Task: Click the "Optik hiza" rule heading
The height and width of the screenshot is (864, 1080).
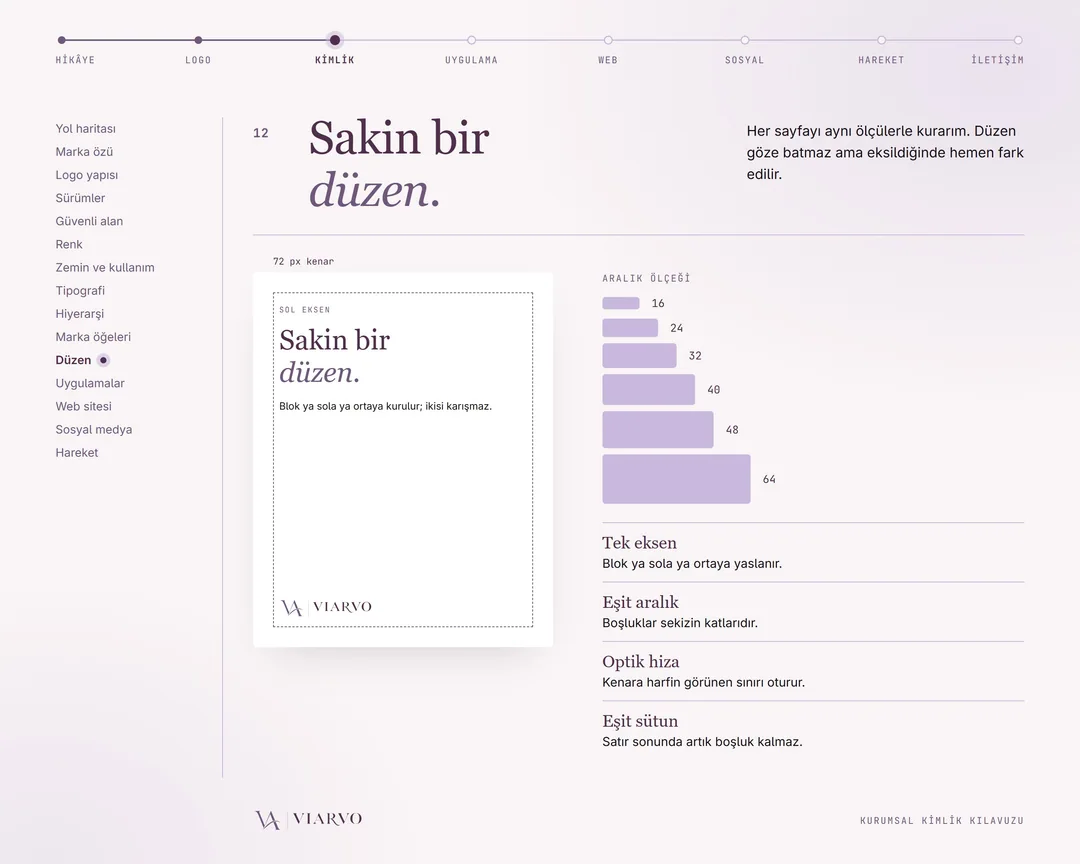Action: click(x=641, y=662)
